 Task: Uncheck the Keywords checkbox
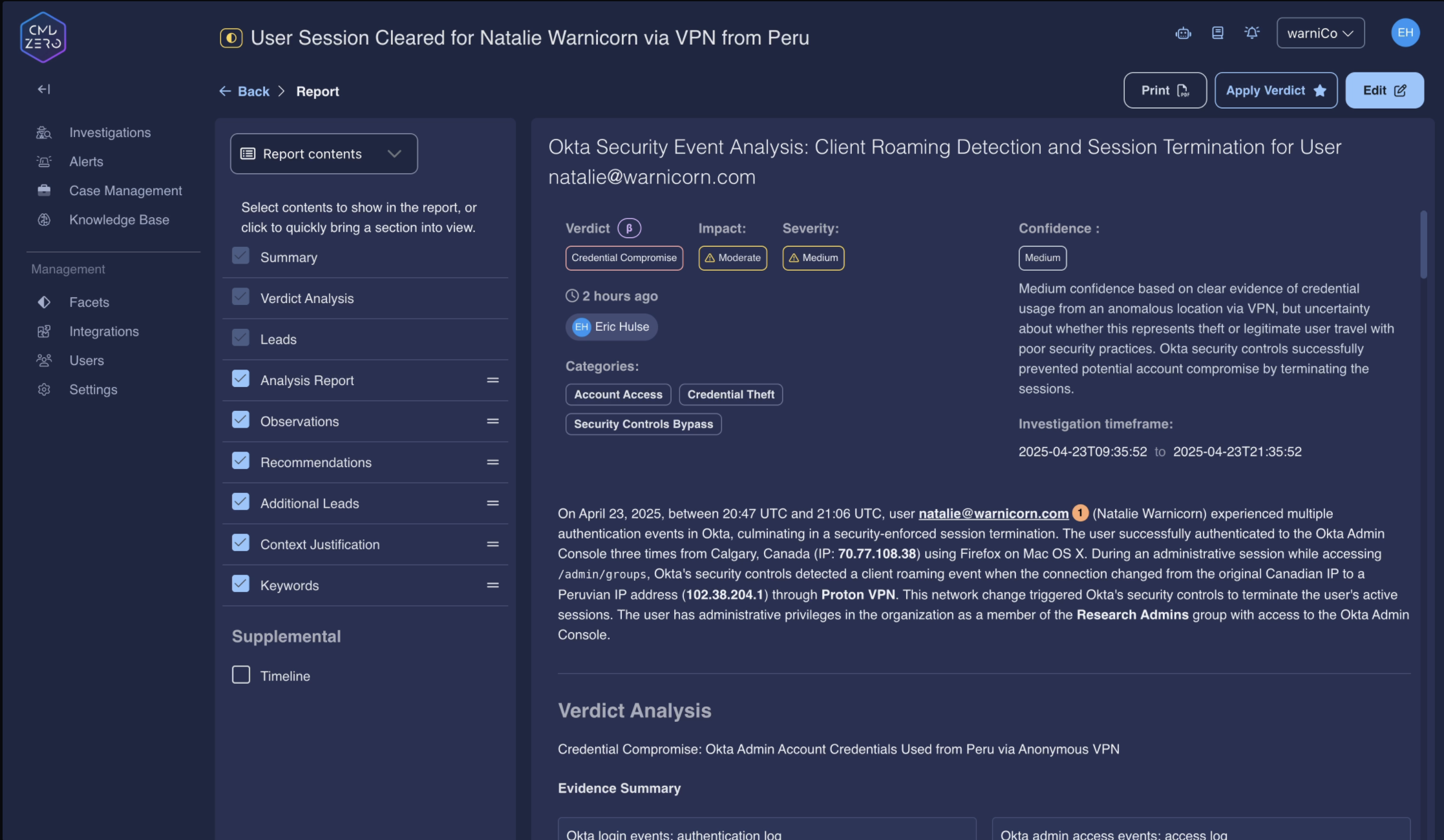pos(241,584)
